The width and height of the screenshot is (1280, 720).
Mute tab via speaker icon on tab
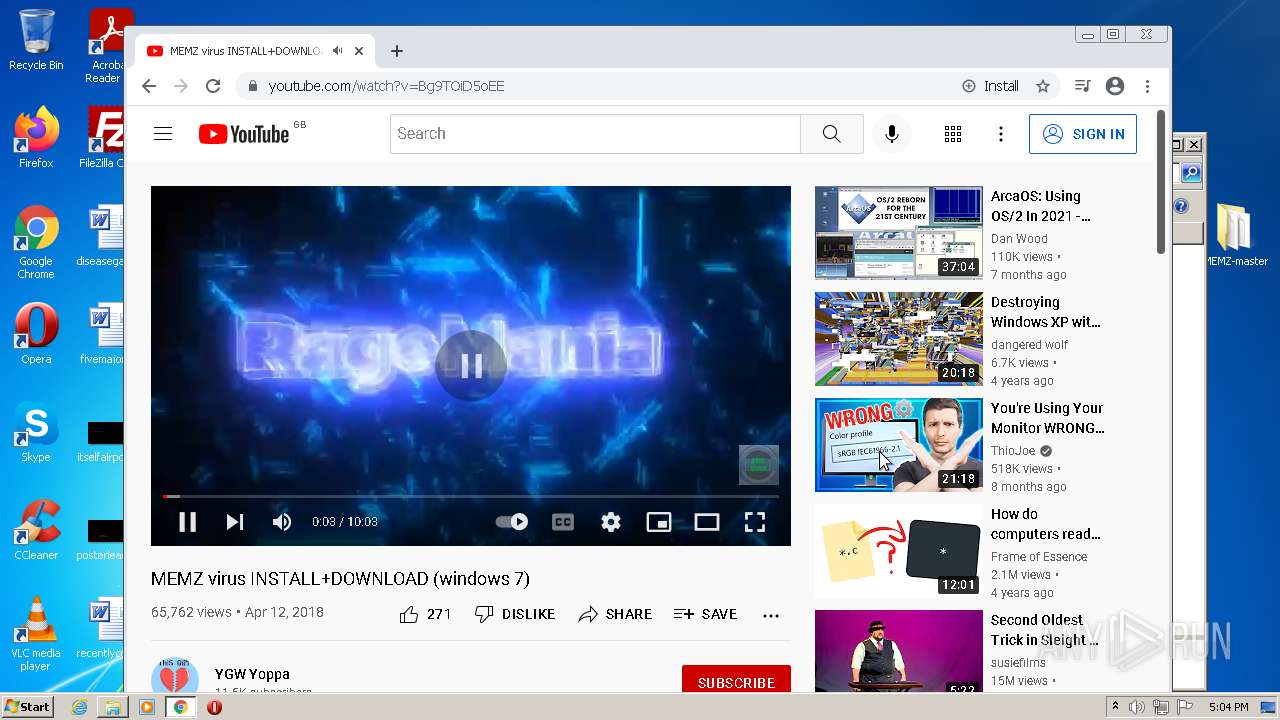click(337, 51)
